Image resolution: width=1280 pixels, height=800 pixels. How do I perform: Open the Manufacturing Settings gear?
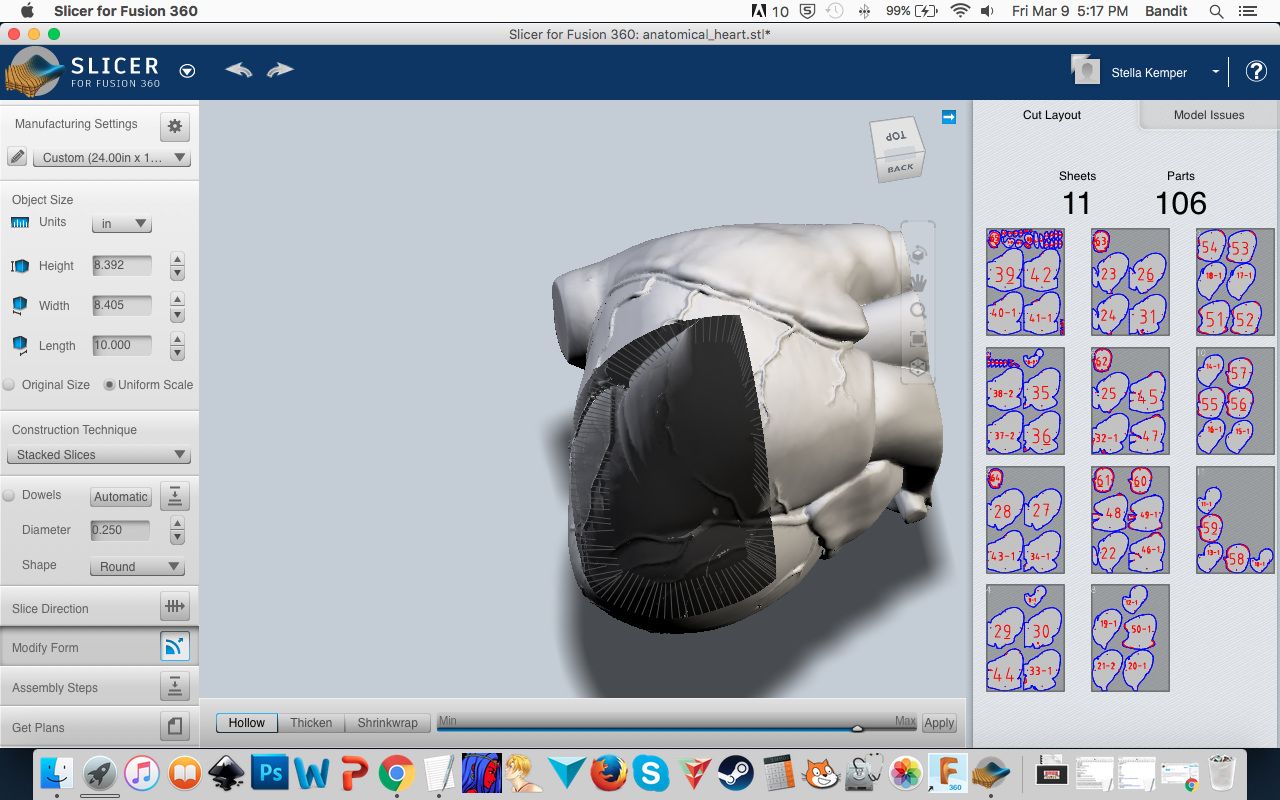point(175,126)
